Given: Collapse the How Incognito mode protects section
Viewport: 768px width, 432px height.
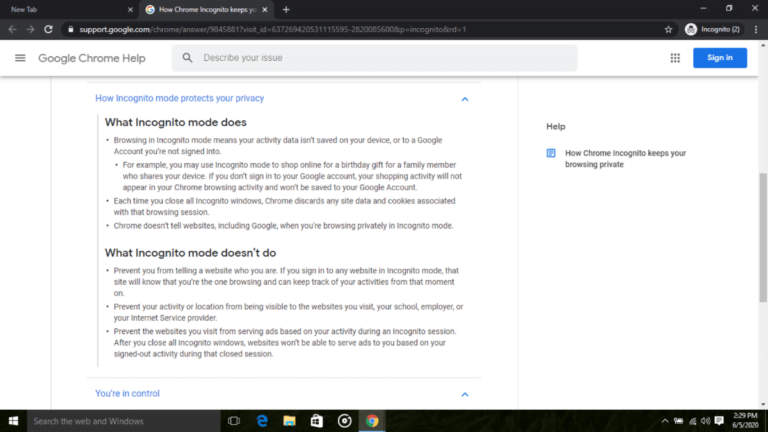Looking at the screenshot, I should 465,99.
